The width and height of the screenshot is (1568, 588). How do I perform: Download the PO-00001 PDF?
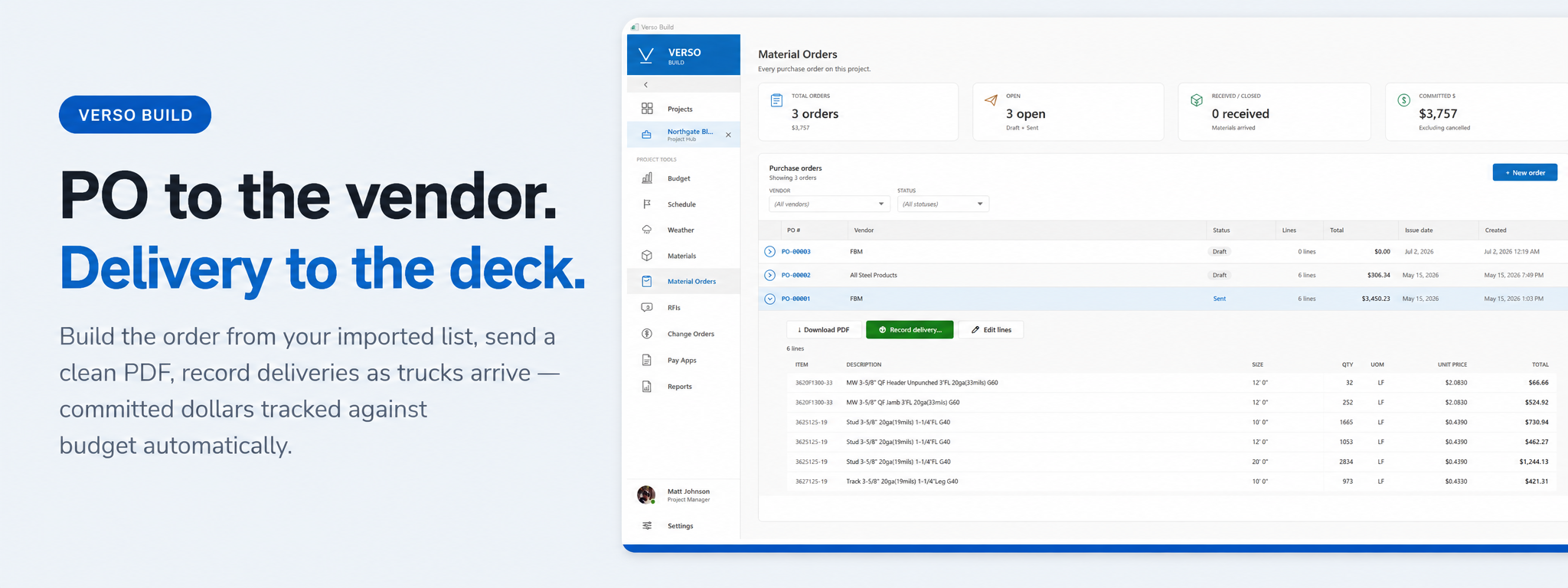click(824, 330)
